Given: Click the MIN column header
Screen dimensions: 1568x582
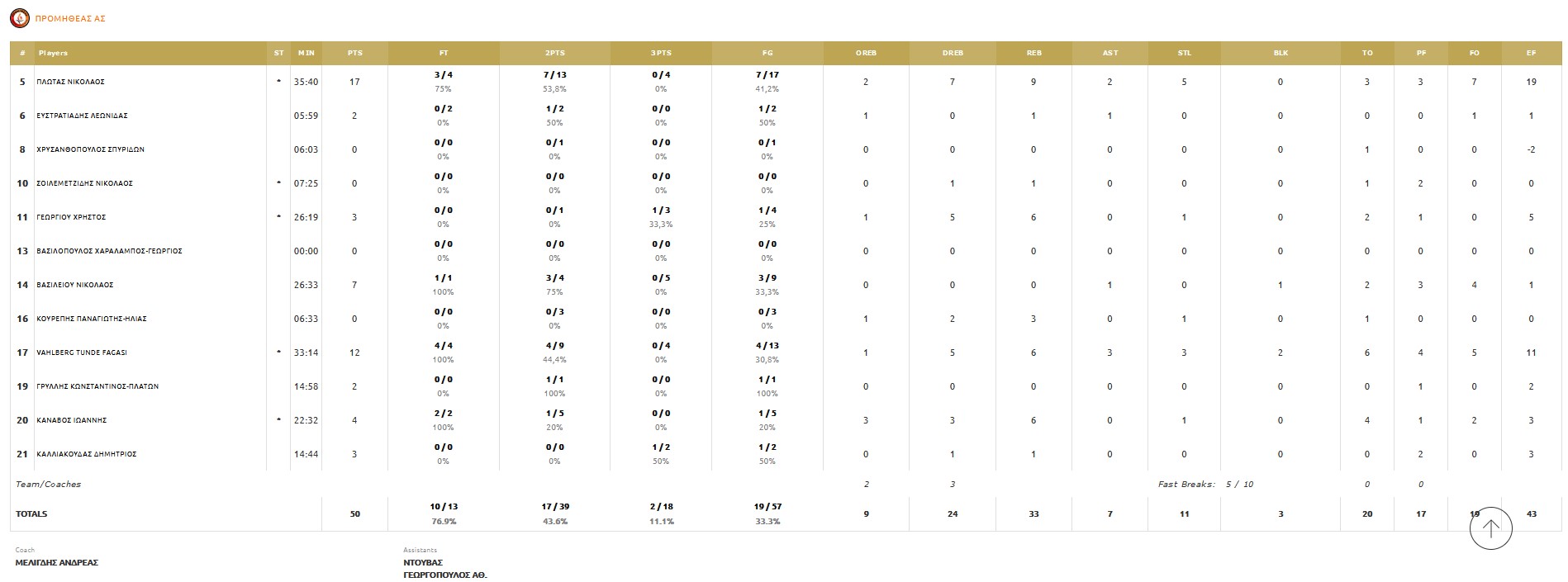Looking at the screenshot, I should point(306,53).
